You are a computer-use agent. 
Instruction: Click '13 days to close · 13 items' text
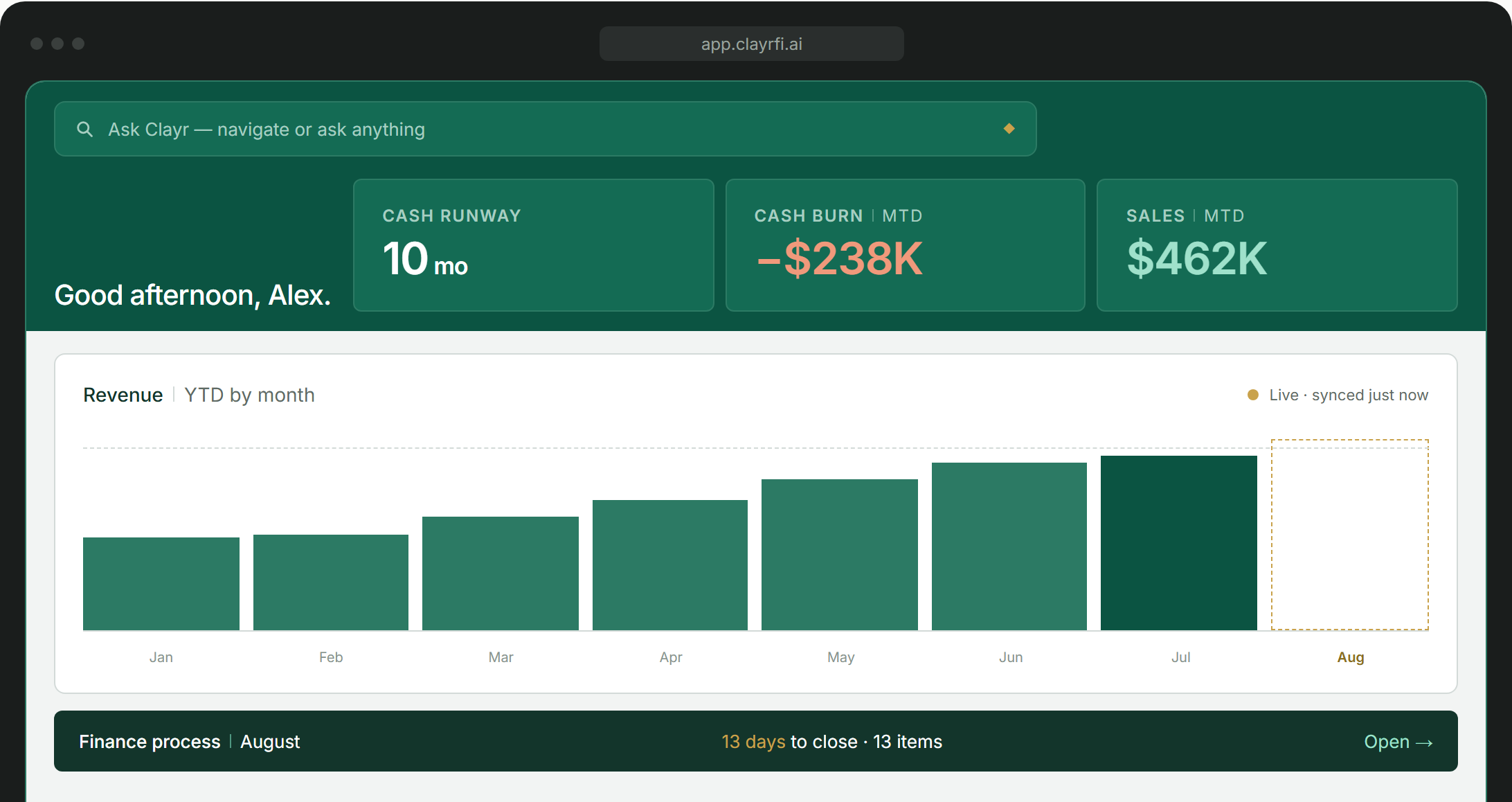[831, 742]
